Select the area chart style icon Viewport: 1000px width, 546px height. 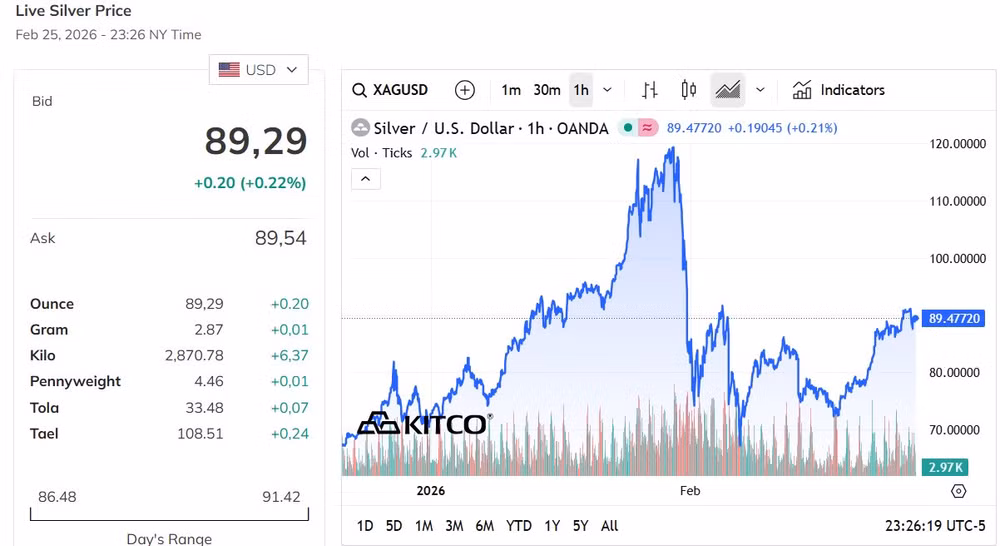click(x=727, y=90)
